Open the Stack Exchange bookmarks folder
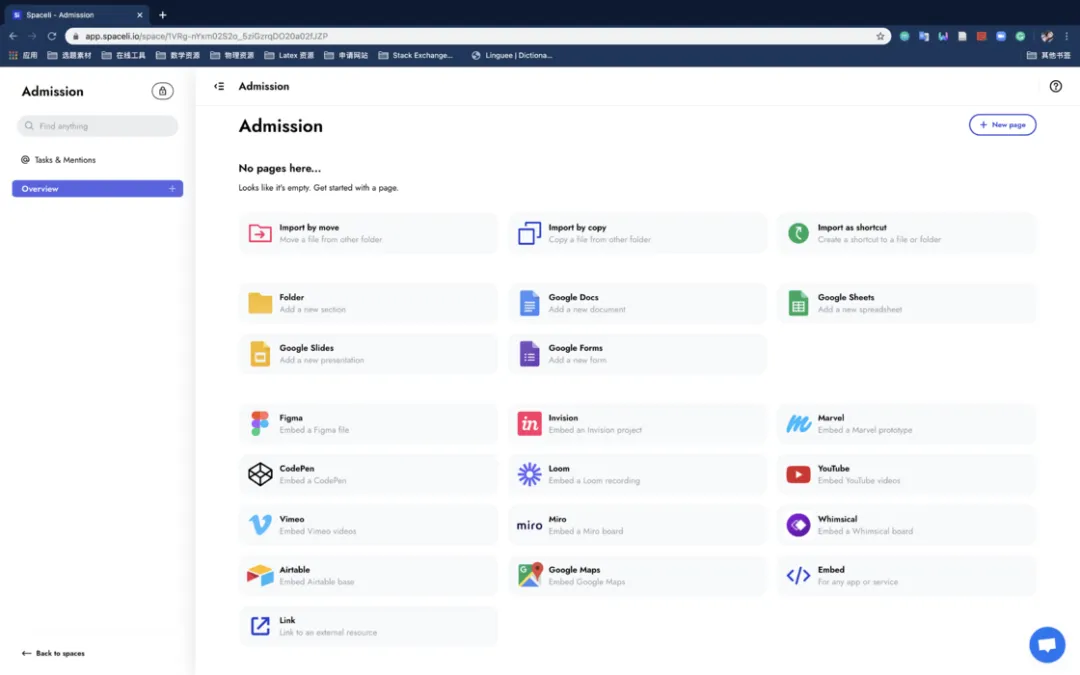Viewport: 1080px width, 675px height. 416,55
